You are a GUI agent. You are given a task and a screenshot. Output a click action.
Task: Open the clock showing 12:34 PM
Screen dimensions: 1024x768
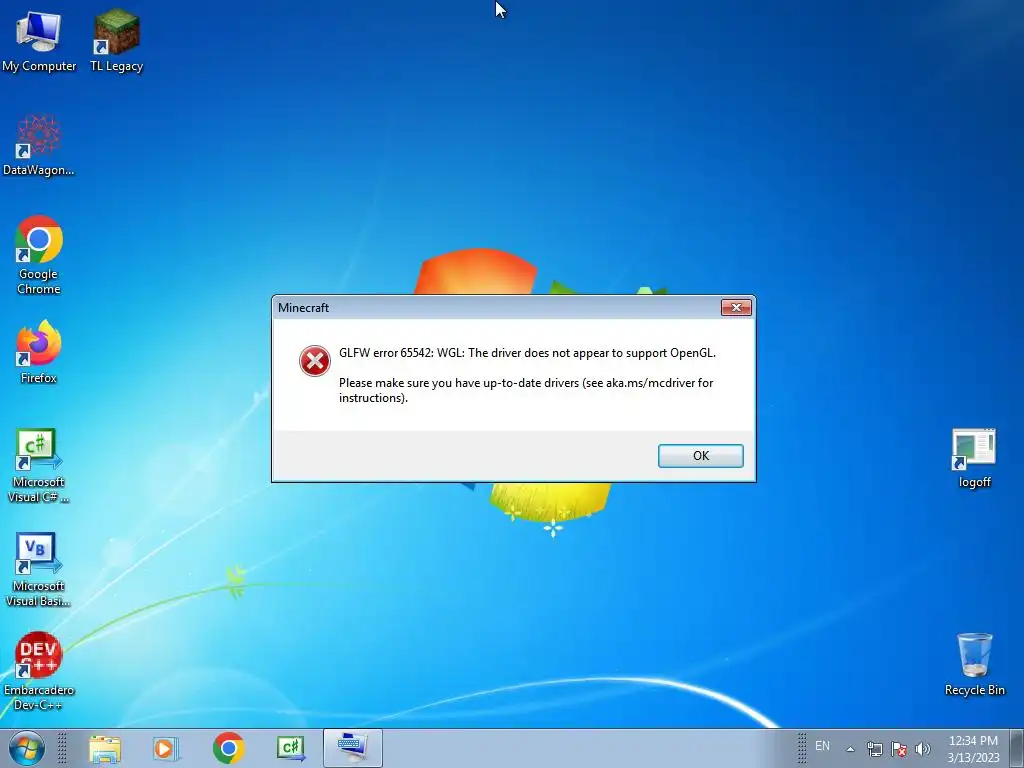coord(973,749)
